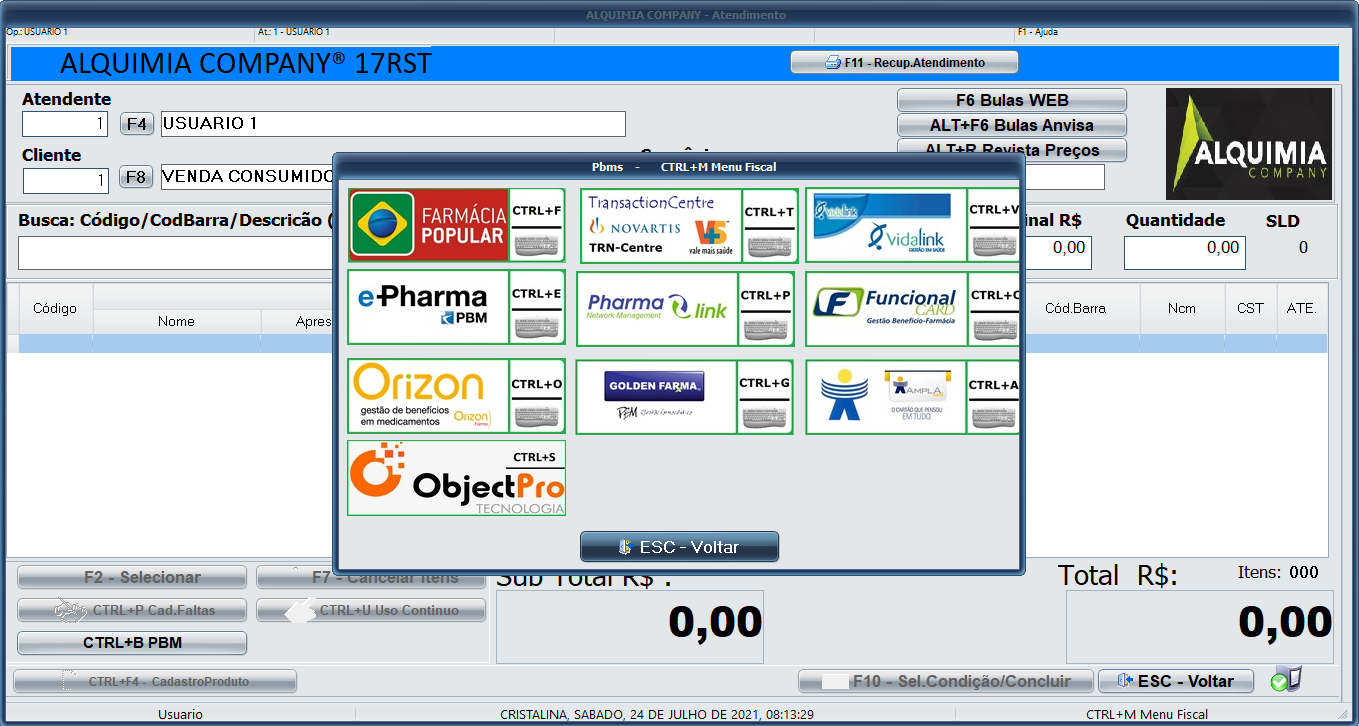Click the CTRL+V keyboard shortcut tile

(x=993, y=225)
